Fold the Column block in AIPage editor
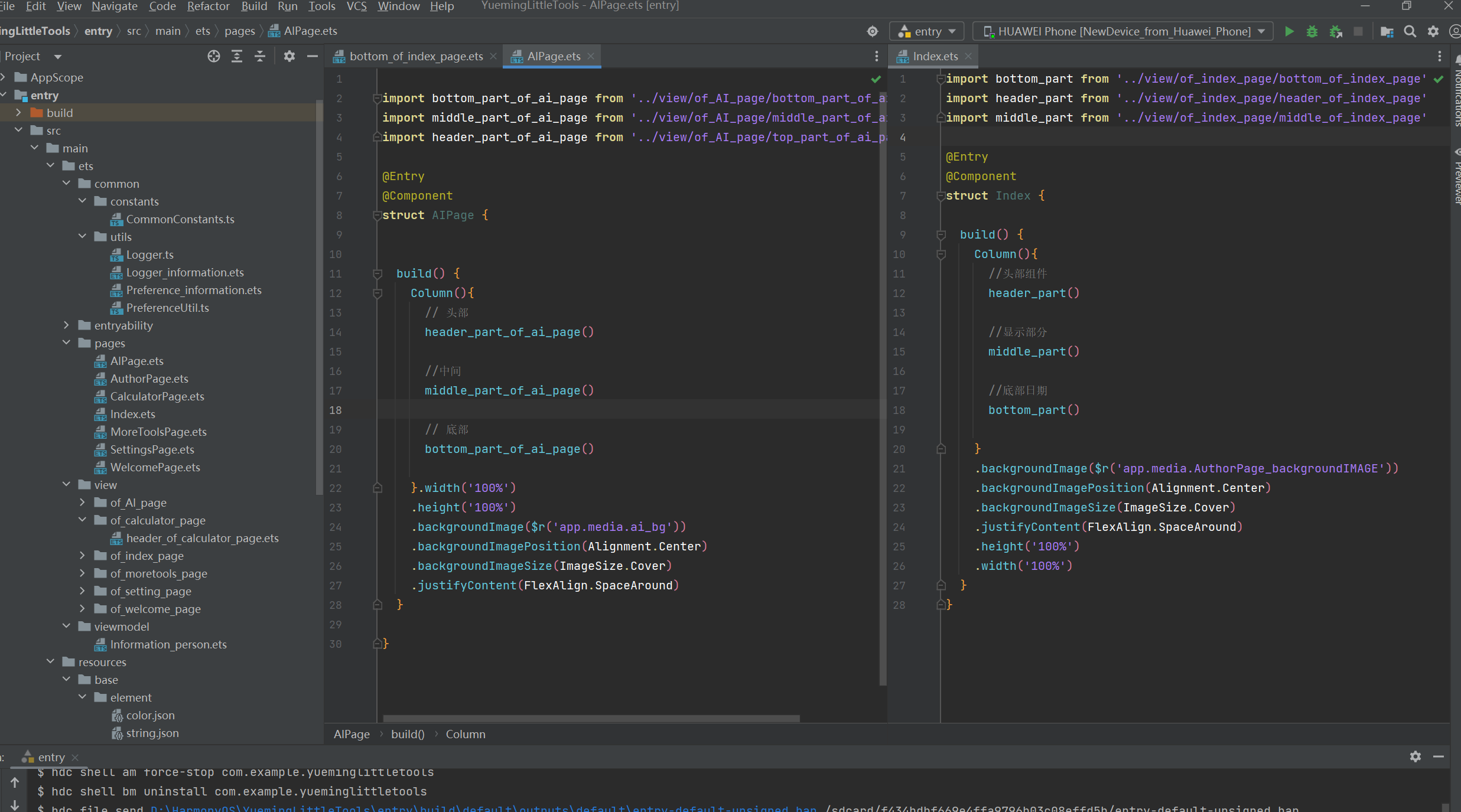 pos(378,293)
